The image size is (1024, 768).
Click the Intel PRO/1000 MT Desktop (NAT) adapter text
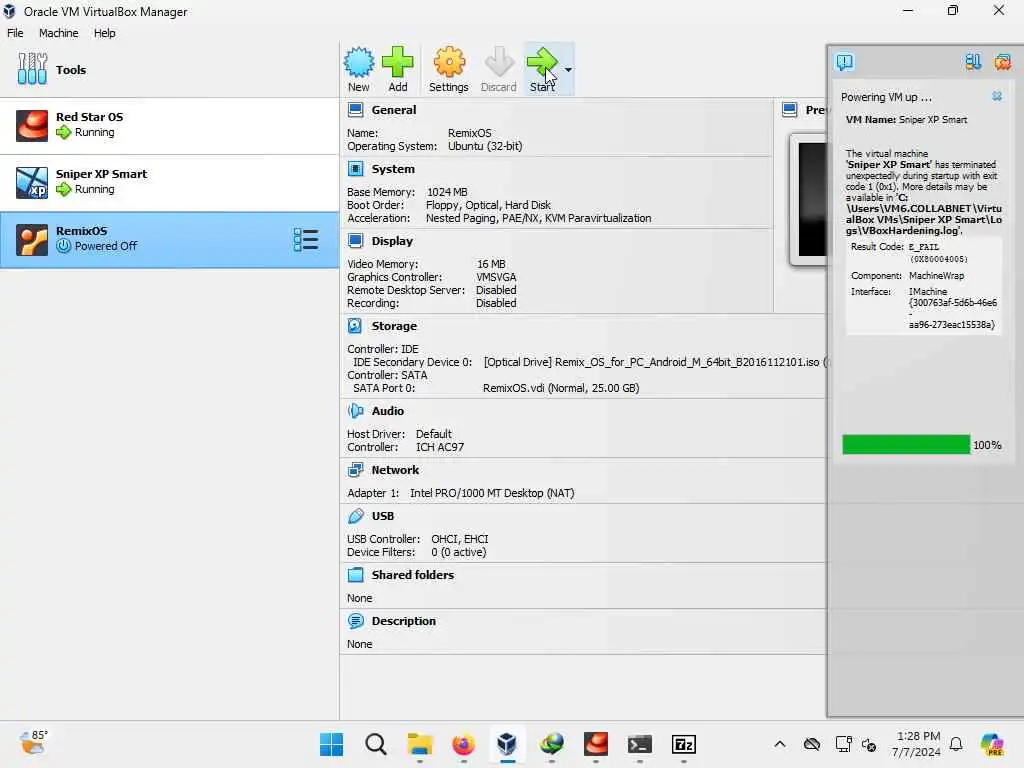point(492,493)
